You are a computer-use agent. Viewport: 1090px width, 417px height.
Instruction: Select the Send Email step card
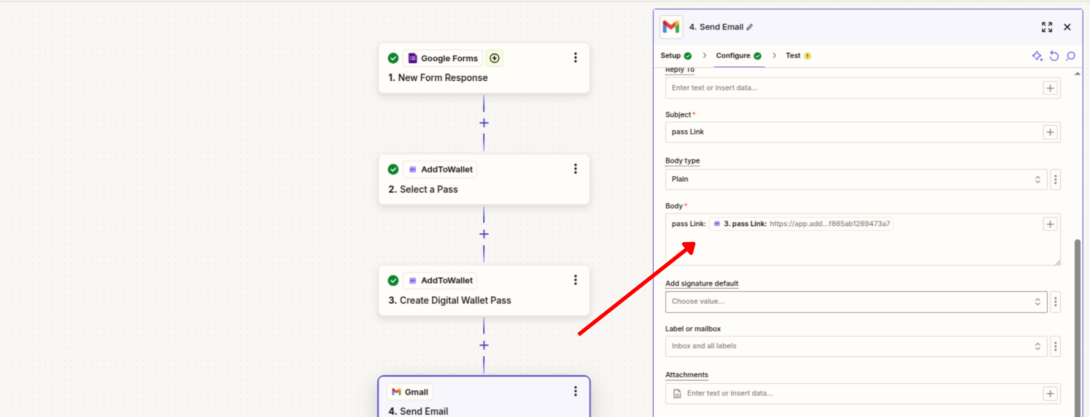click(x=484, y=397)
